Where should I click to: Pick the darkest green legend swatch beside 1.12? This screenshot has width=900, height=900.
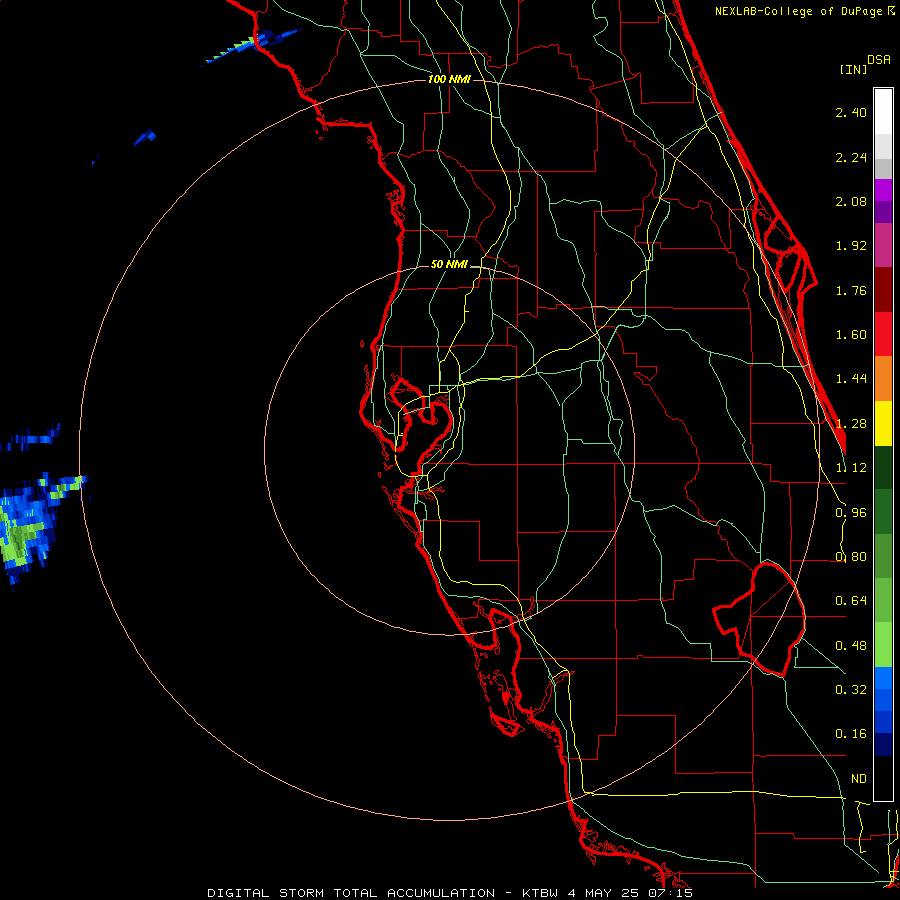[x=883, y=467]
